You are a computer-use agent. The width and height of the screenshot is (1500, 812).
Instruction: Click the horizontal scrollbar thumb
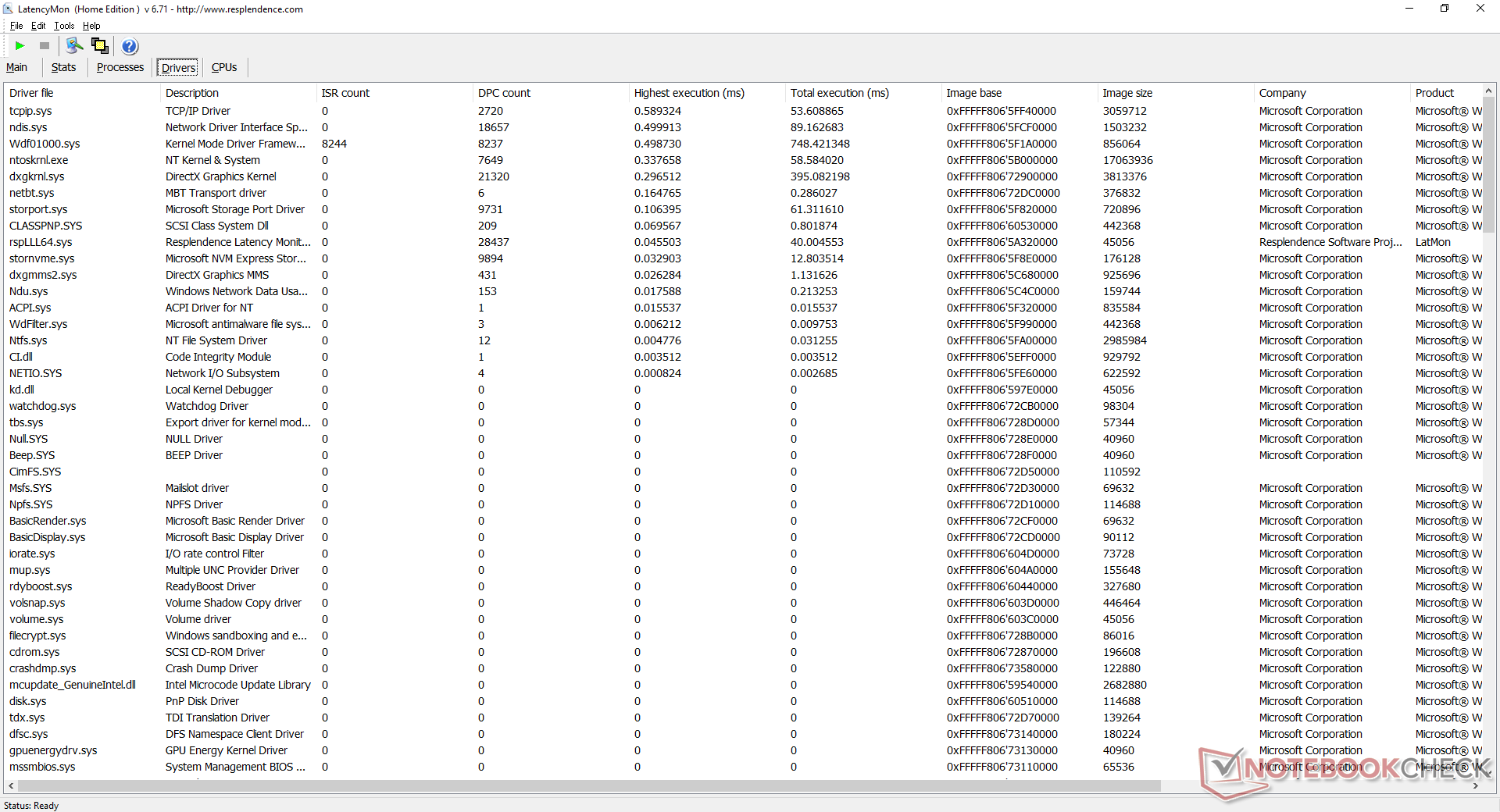point(588,785)
